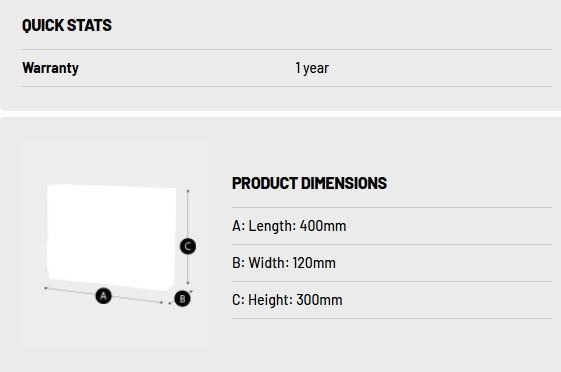Click the 400mm length value
Screen dimensions: 561x372
click(x=323, y=226)
